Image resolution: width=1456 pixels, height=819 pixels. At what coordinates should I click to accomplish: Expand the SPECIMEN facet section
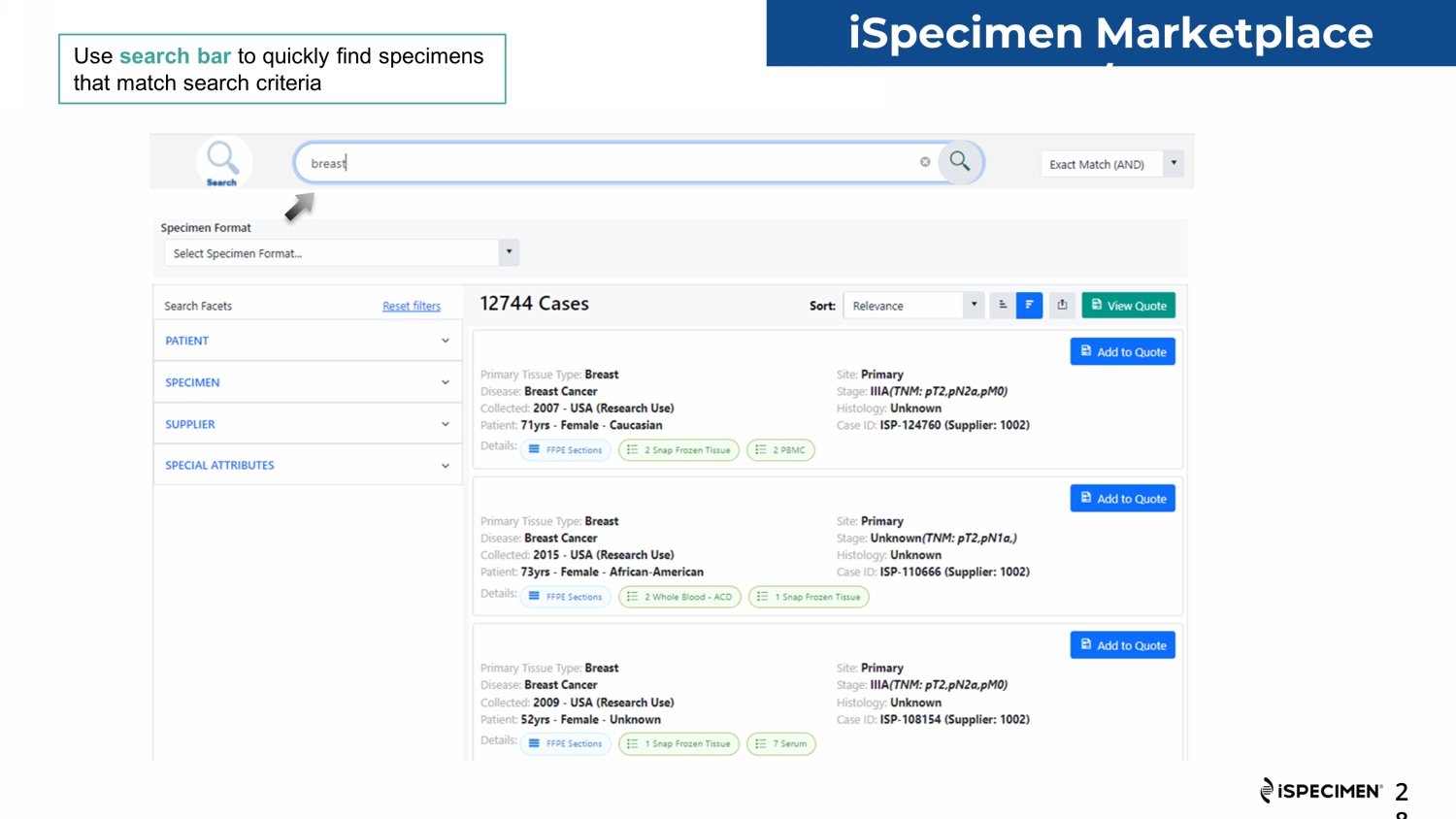[x=307, y=382]
